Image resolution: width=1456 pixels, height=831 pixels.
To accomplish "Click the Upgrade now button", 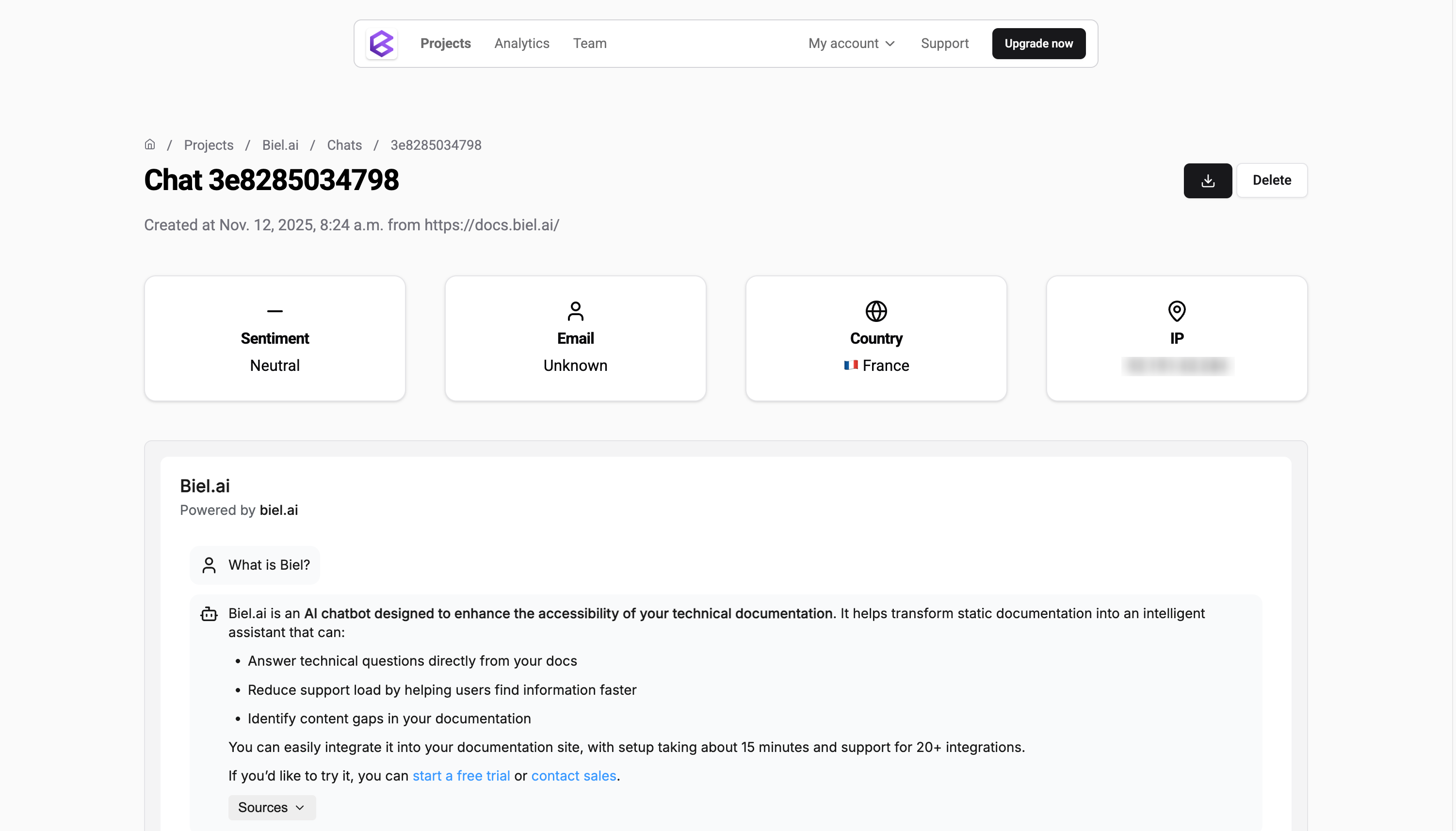I will pos(1038,43).
